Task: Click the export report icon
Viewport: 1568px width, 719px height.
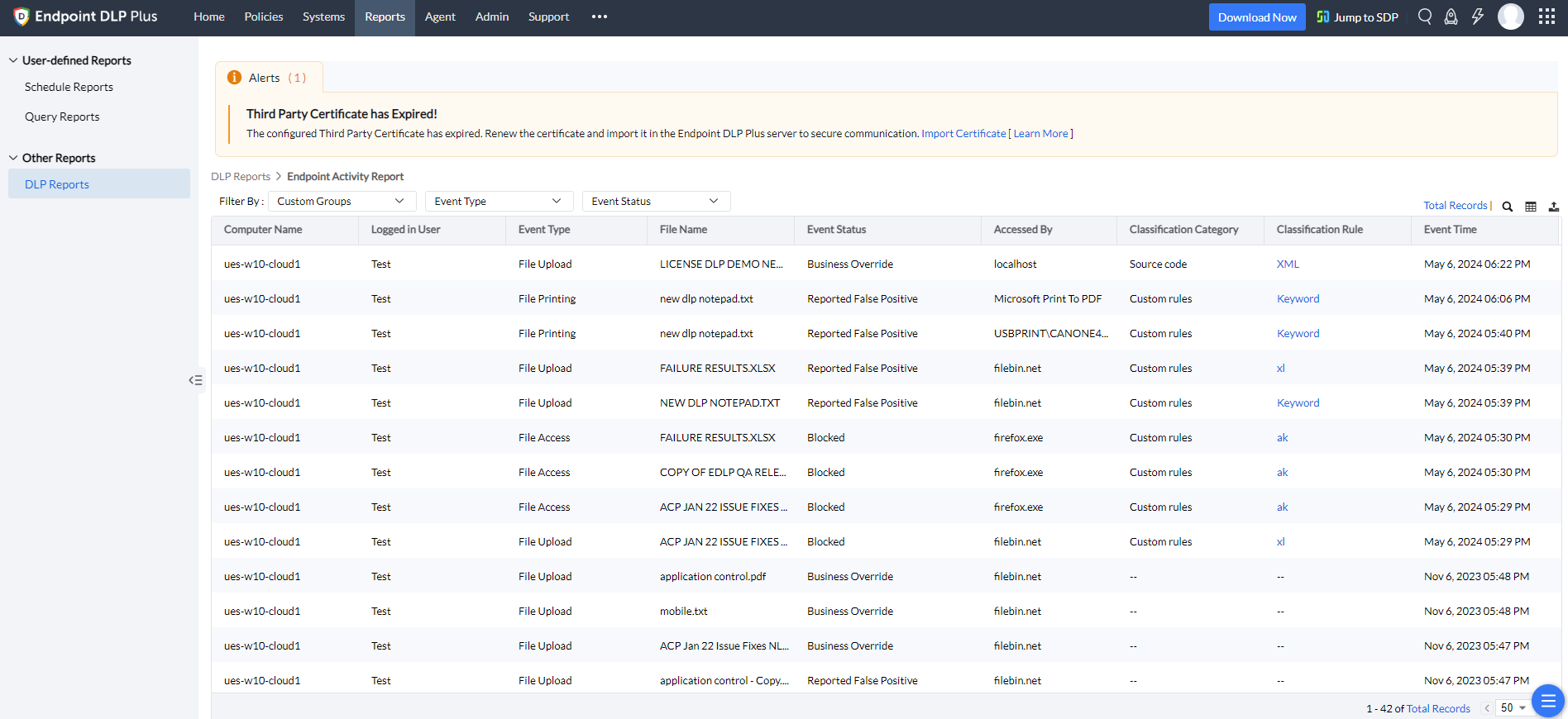Action: coord(1554,207)
